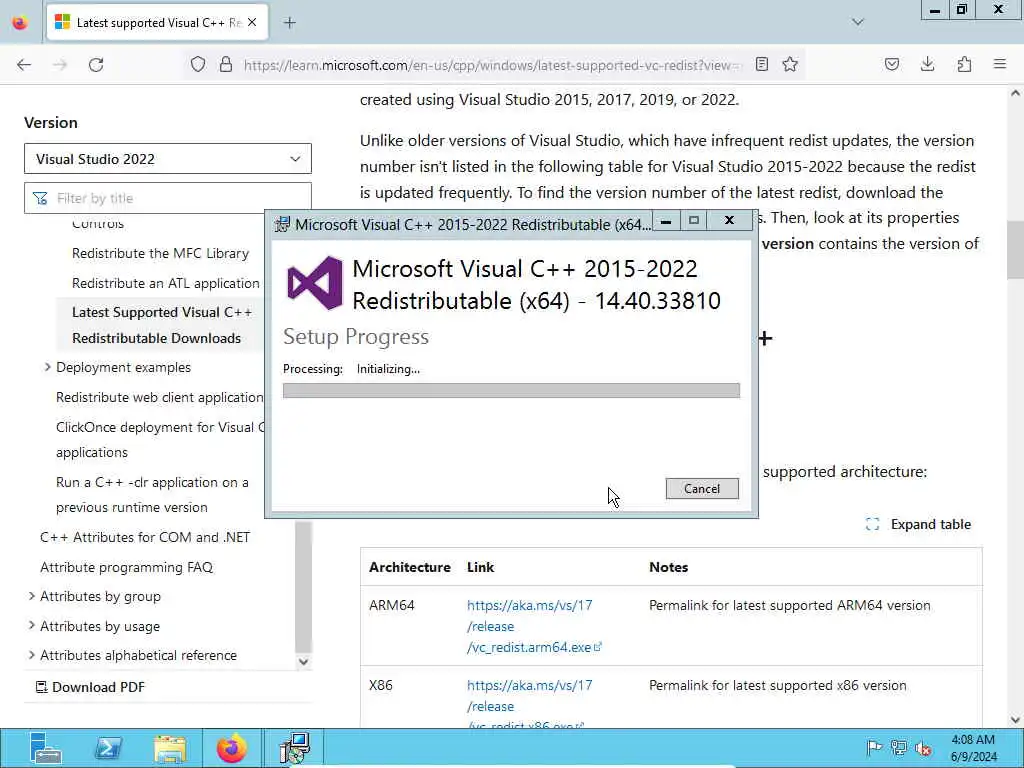
Task: Select the Latest supported Visual C++ tab
Action: coord(157,23)
